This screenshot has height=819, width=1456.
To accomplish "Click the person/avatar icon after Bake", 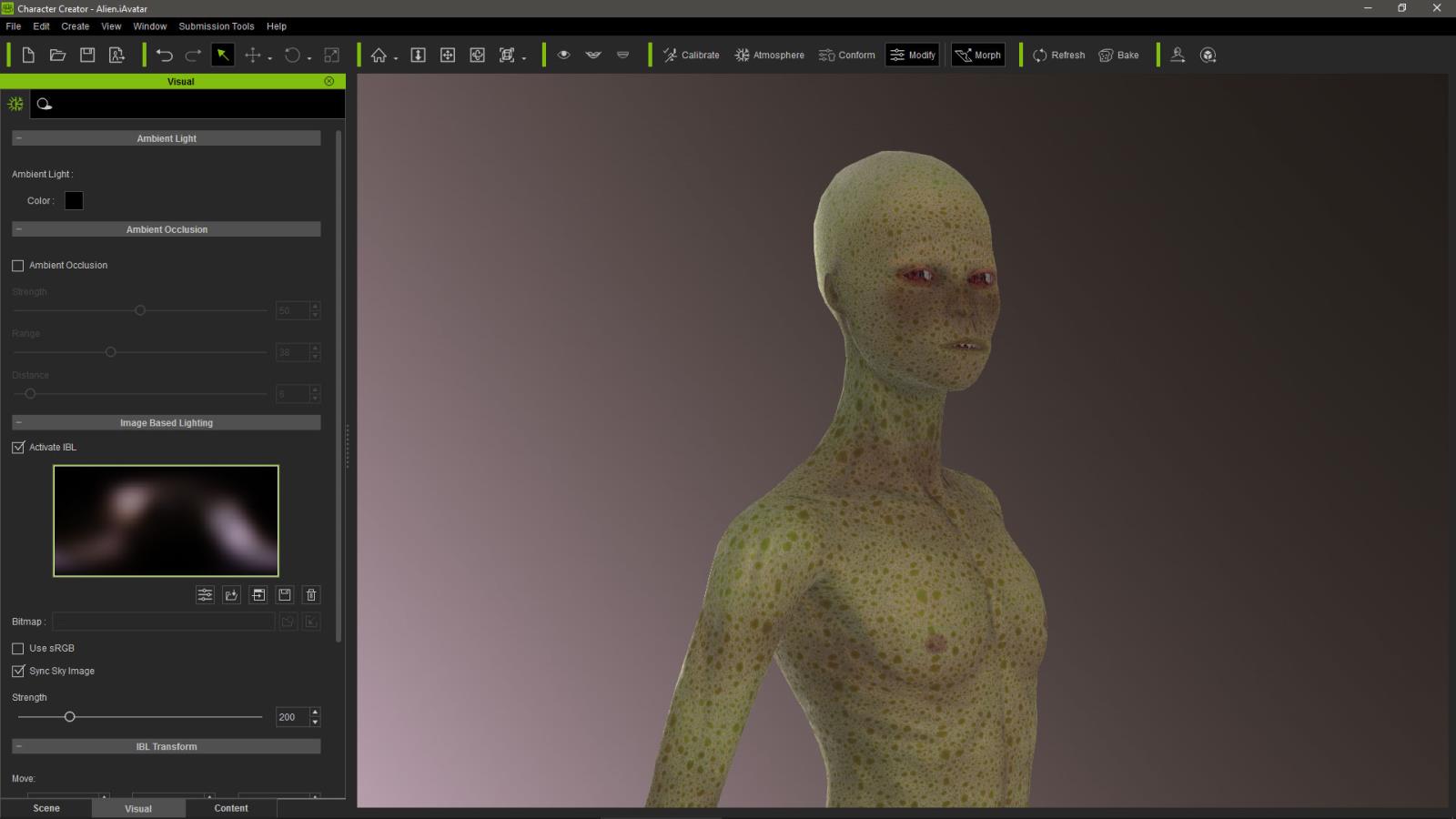I will tap(1178, 55).
